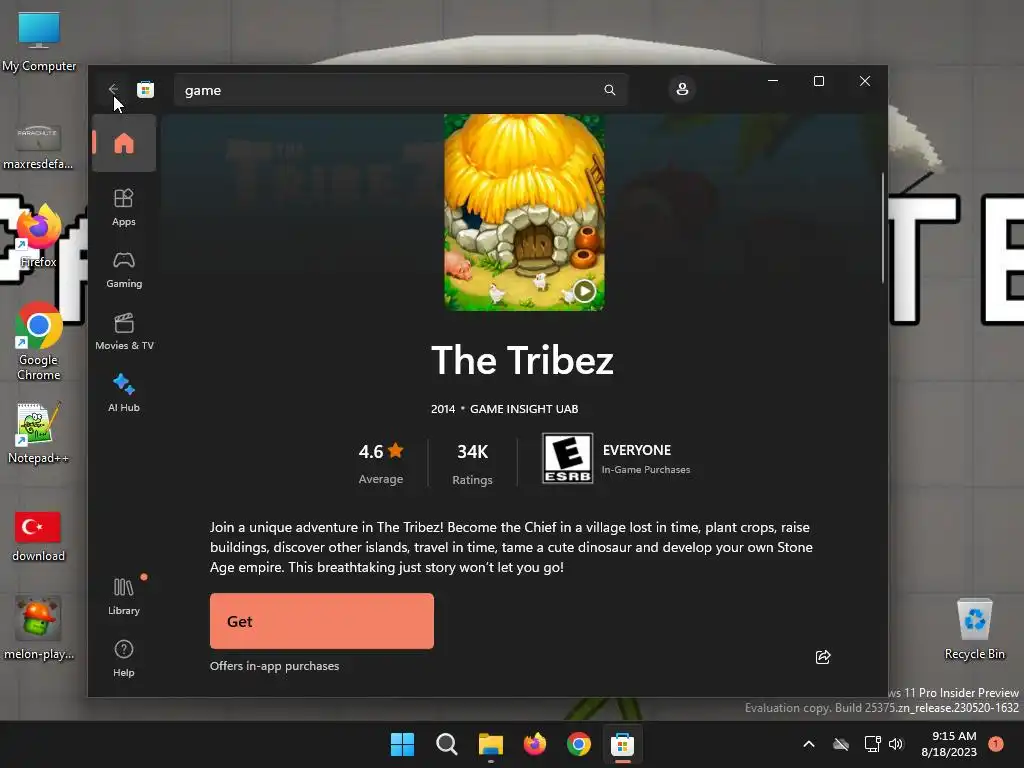Click the 34K Ratings count
Image resolution: width=1024 pixels, height=768 pixels.
pos(472,463)
